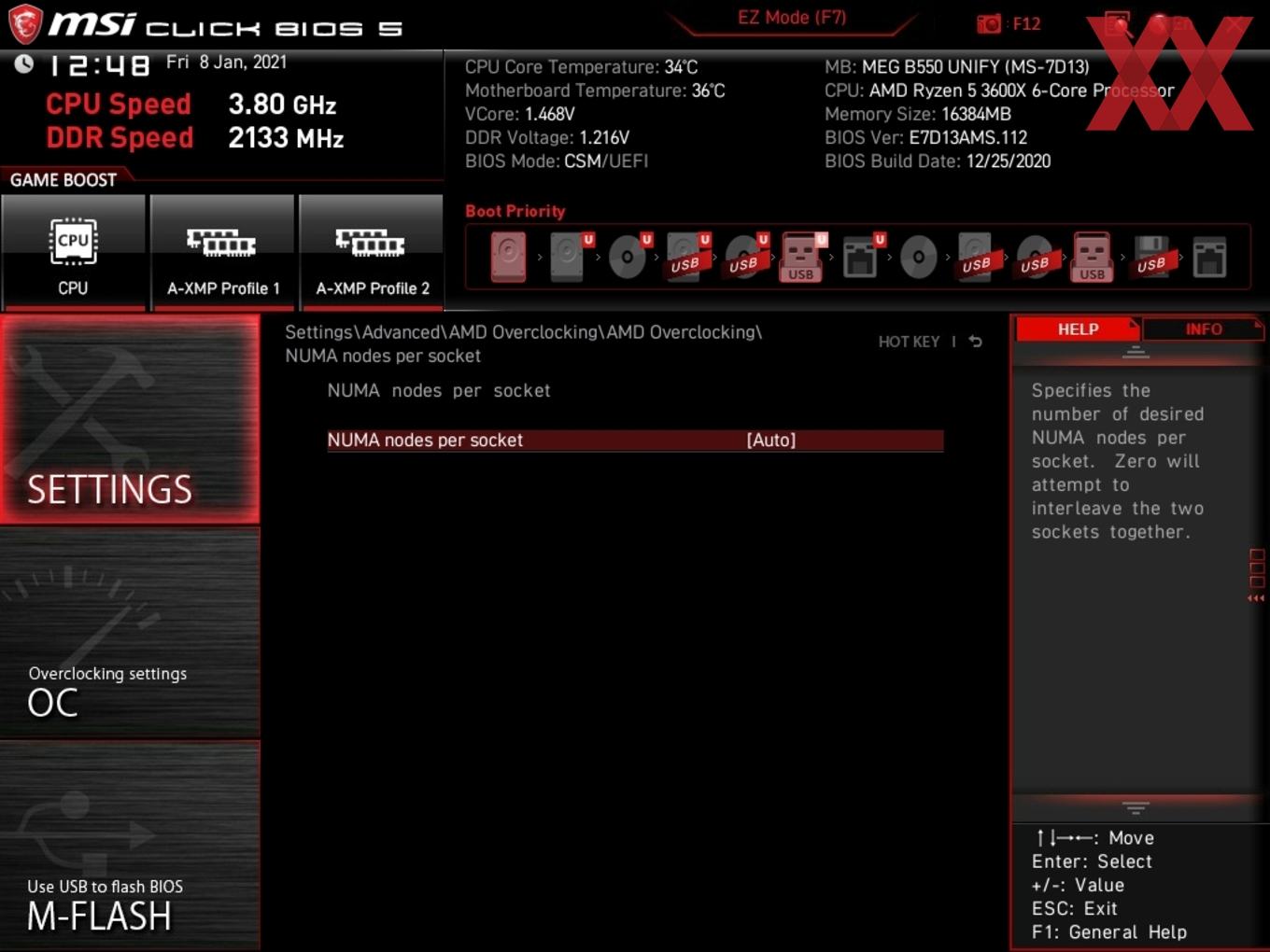
Task: Click the 'Enter: Select' hint
Action: (x=1092, y=861)
